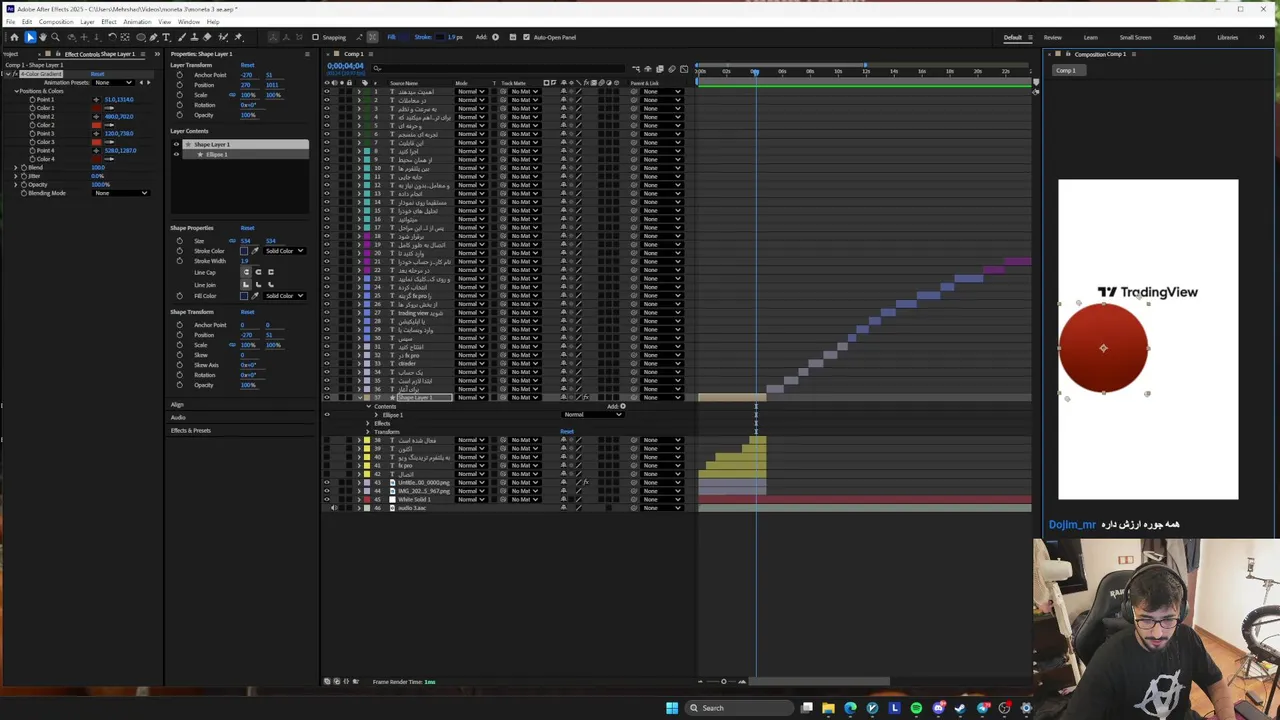Viewport: 1280px width, 720px height.
Task: Click toolbar Fill color swatch
Action: click(x=403, y=37)
